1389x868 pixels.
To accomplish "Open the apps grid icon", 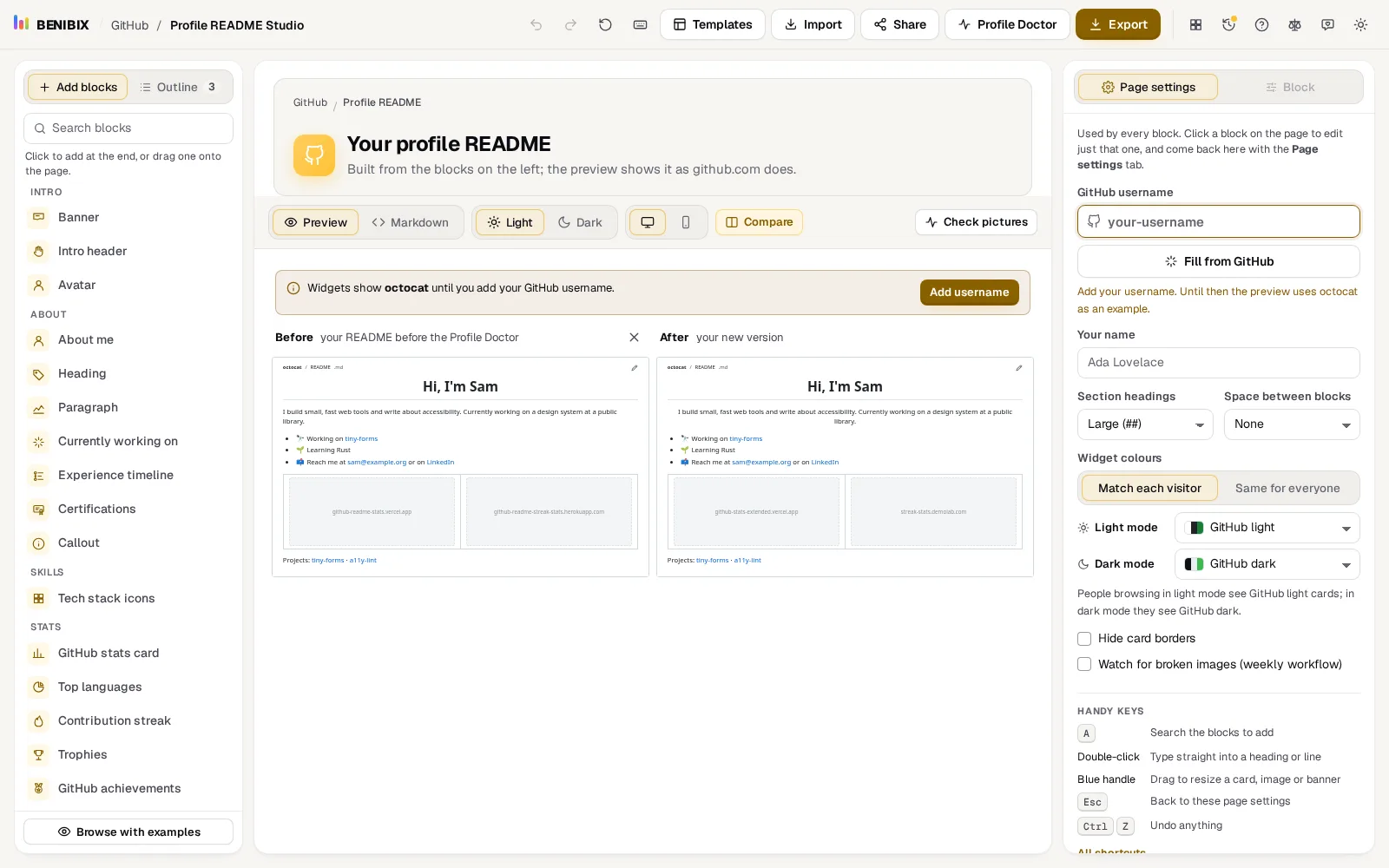I will [1195, 25].
